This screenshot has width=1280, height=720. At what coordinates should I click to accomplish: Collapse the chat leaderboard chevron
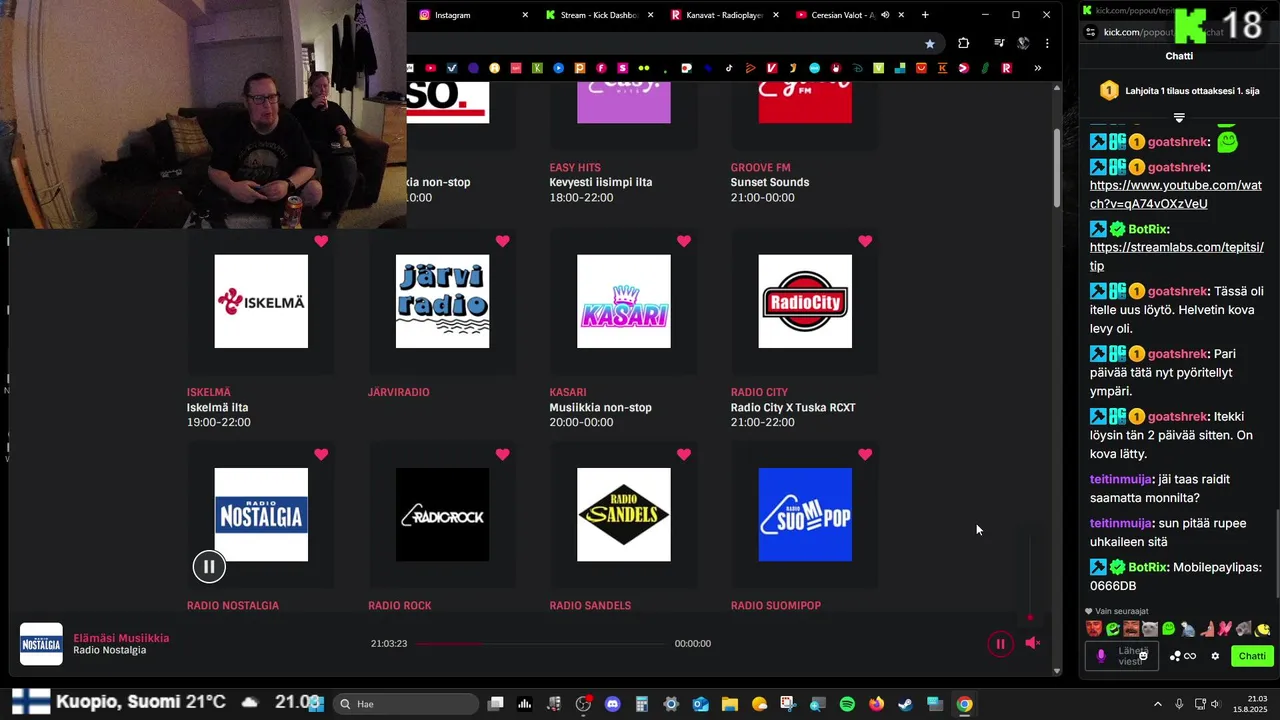pos(1179,118)
